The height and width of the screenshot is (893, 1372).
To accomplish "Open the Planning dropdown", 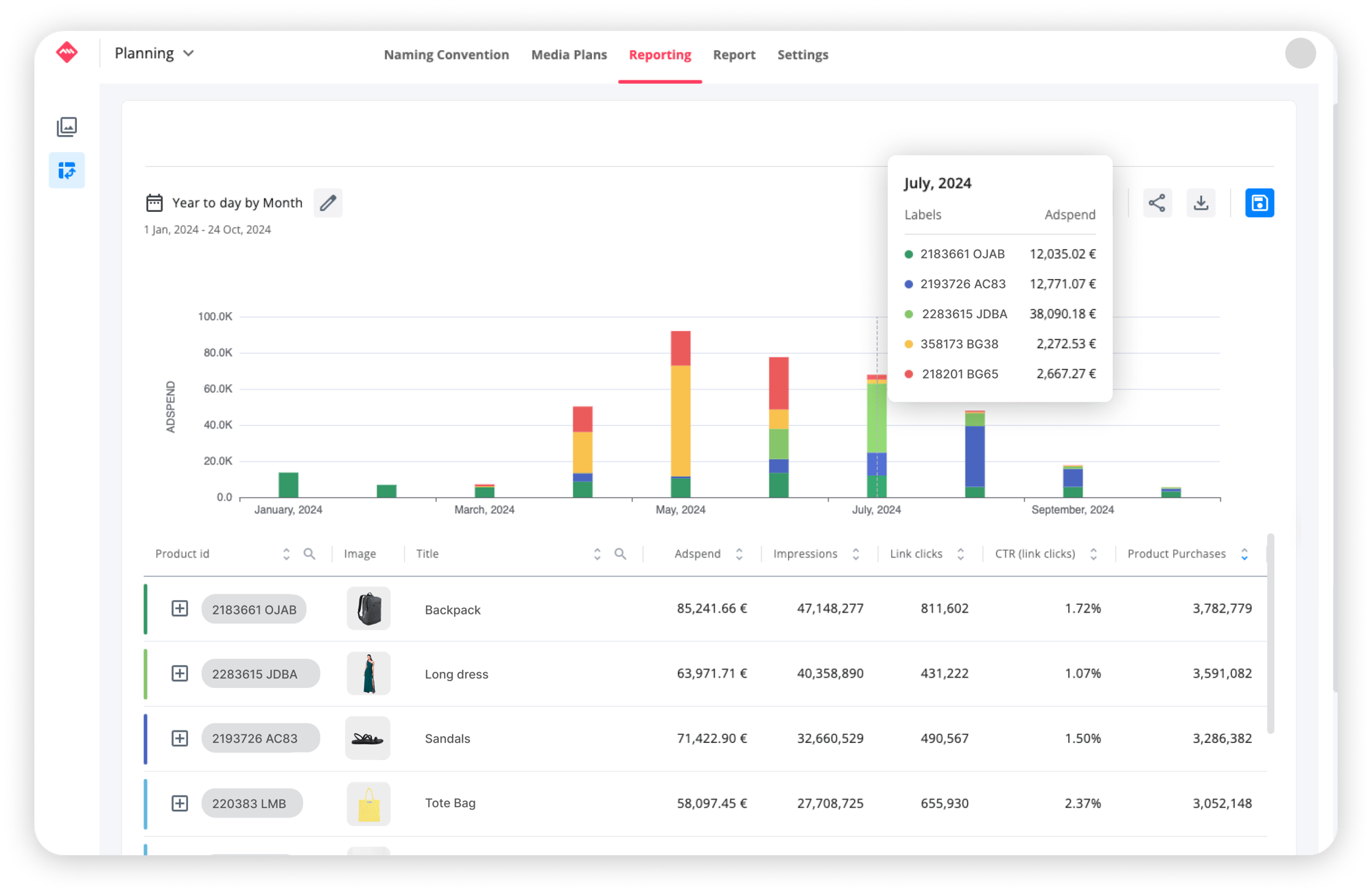I will 154,53.
